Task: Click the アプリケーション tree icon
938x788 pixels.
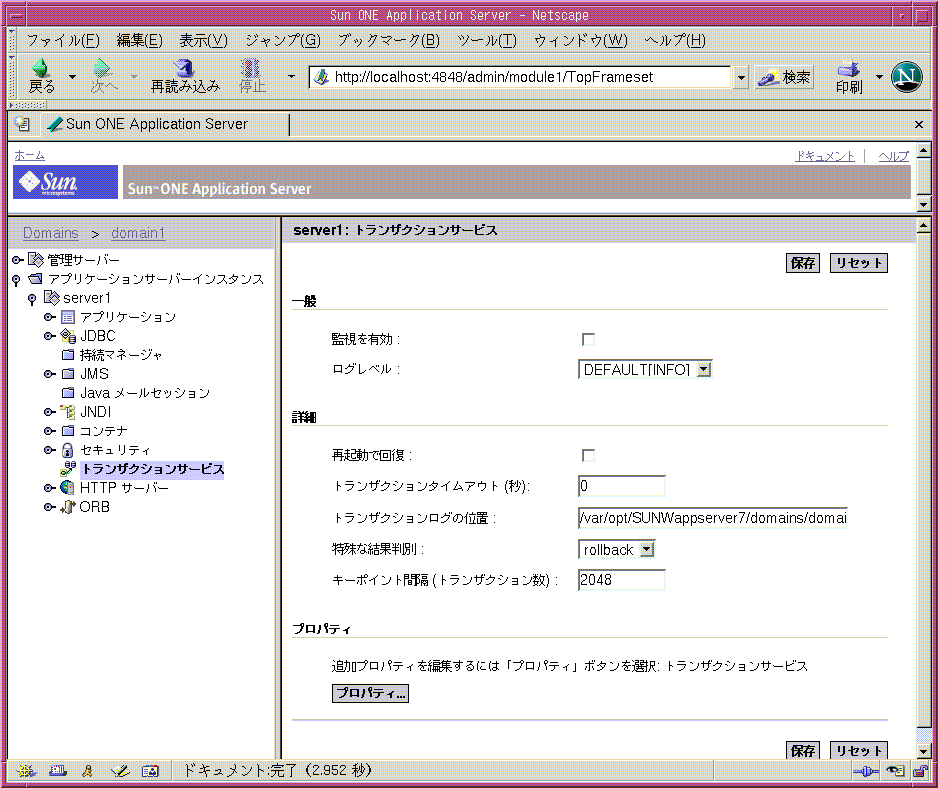Action: 68,317
